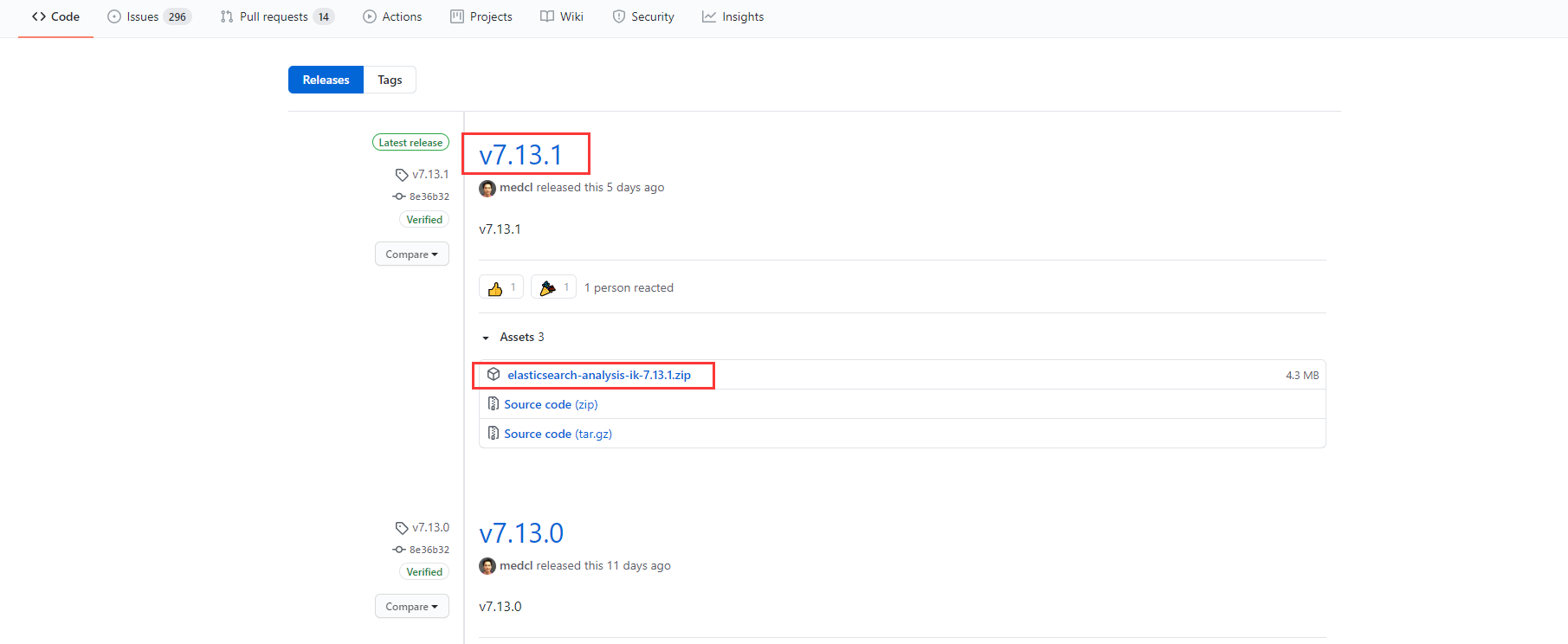
Task: Open the Security tab
Action: pos(643,16)
